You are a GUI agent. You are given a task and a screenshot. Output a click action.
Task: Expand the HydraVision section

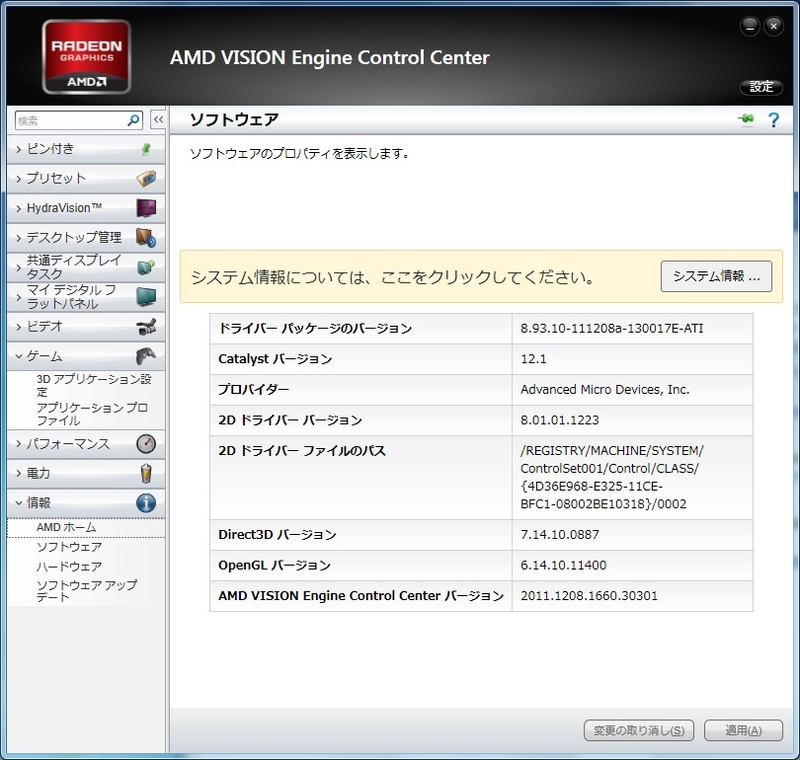(x=86, y=208)
